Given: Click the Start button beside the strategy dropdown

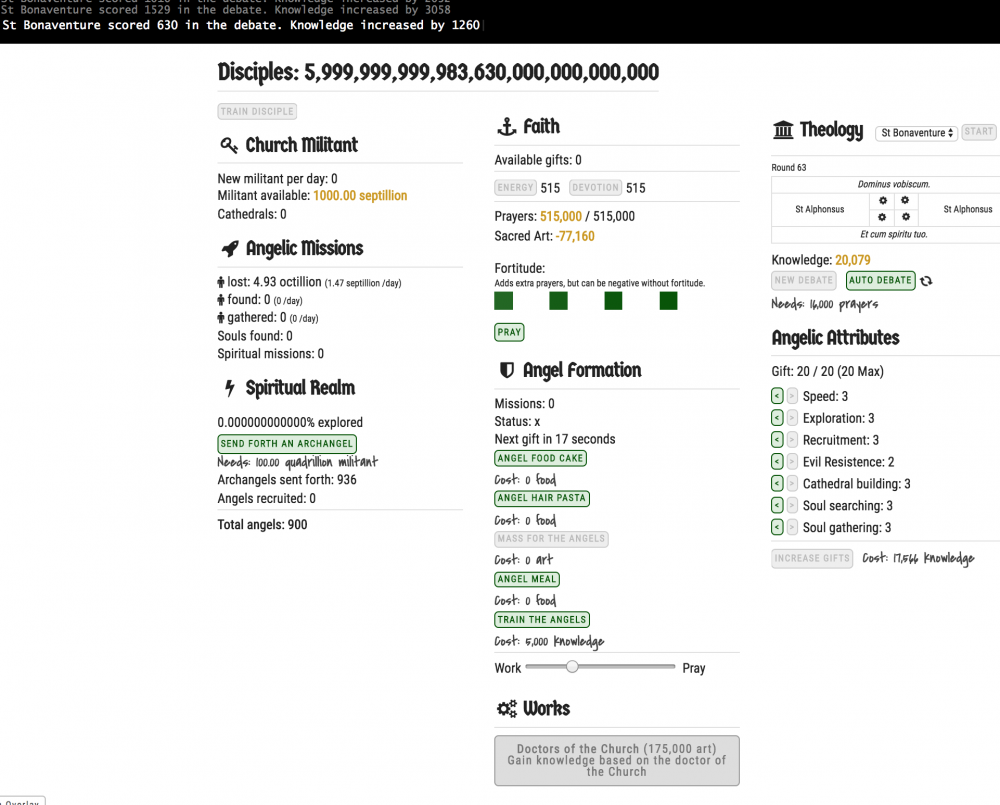Looking at the screenshot, I should (978, 132).
